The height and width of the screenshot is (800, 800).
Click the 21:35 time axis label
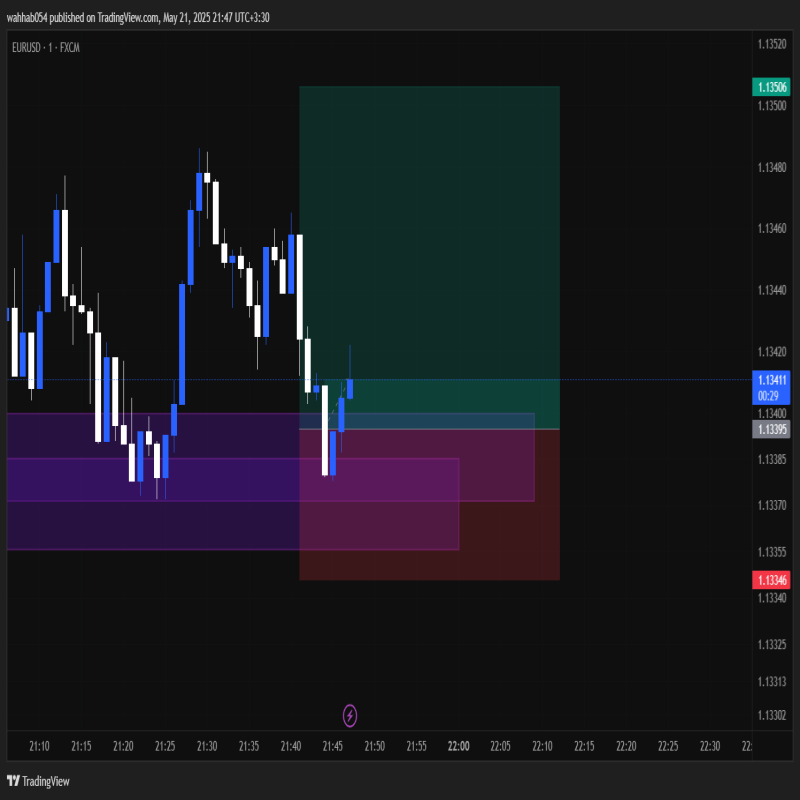(249, 746)
